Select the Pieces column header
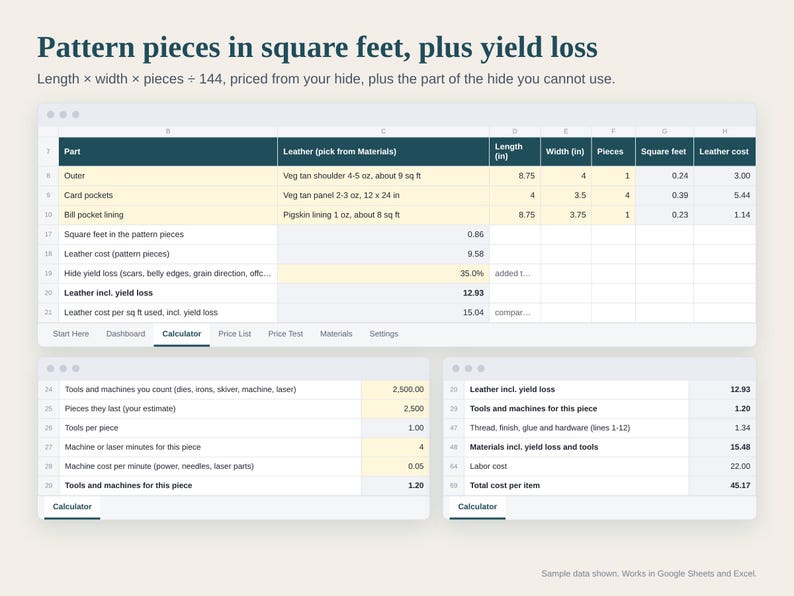Image resolution: width=794 pixels, height=596 pixels. (x=613, y=151)
